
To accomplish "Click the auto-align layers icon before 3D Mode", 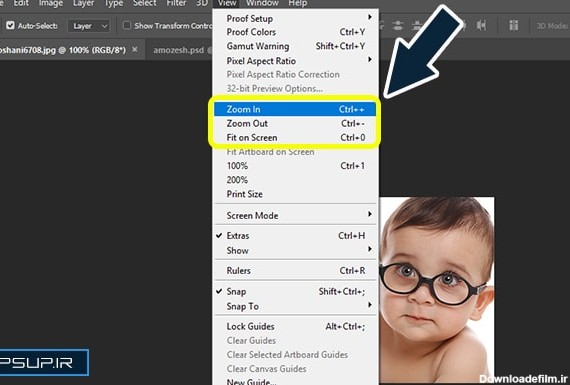I will [x=514, y=25].
